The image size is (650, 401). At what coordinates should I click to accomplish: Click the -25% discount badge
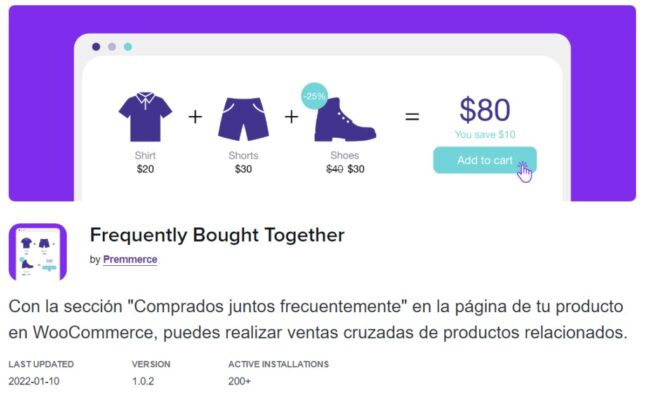pos(314,96)
